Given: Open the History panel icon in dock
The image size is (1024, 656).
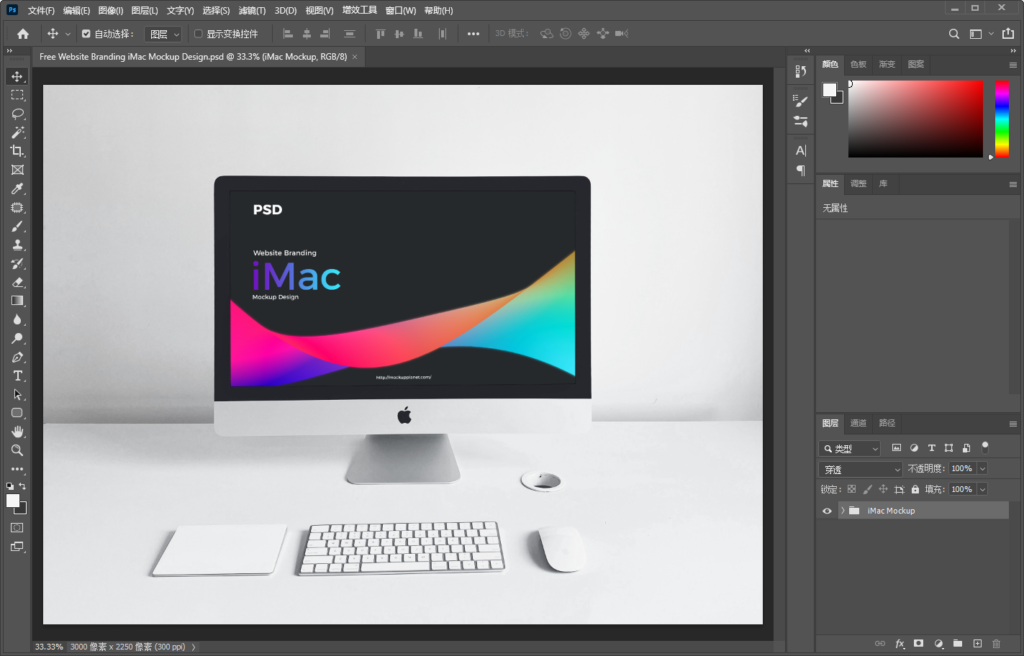Looking at the screenshot, I should (801, 71).
